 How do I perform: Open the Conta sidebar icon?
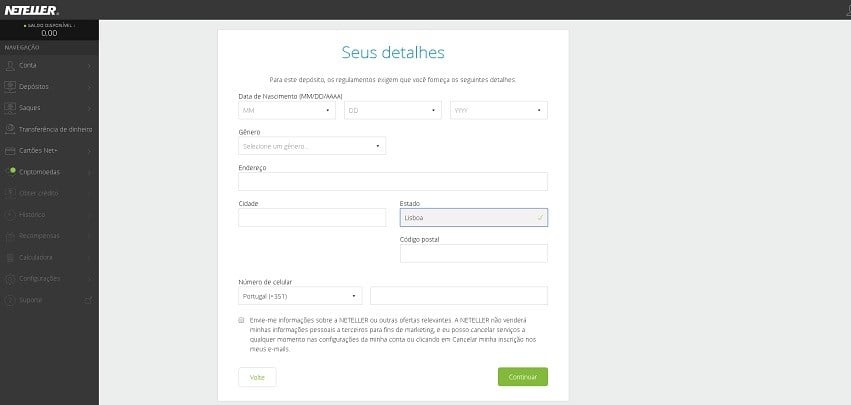[x=10, y=65]
